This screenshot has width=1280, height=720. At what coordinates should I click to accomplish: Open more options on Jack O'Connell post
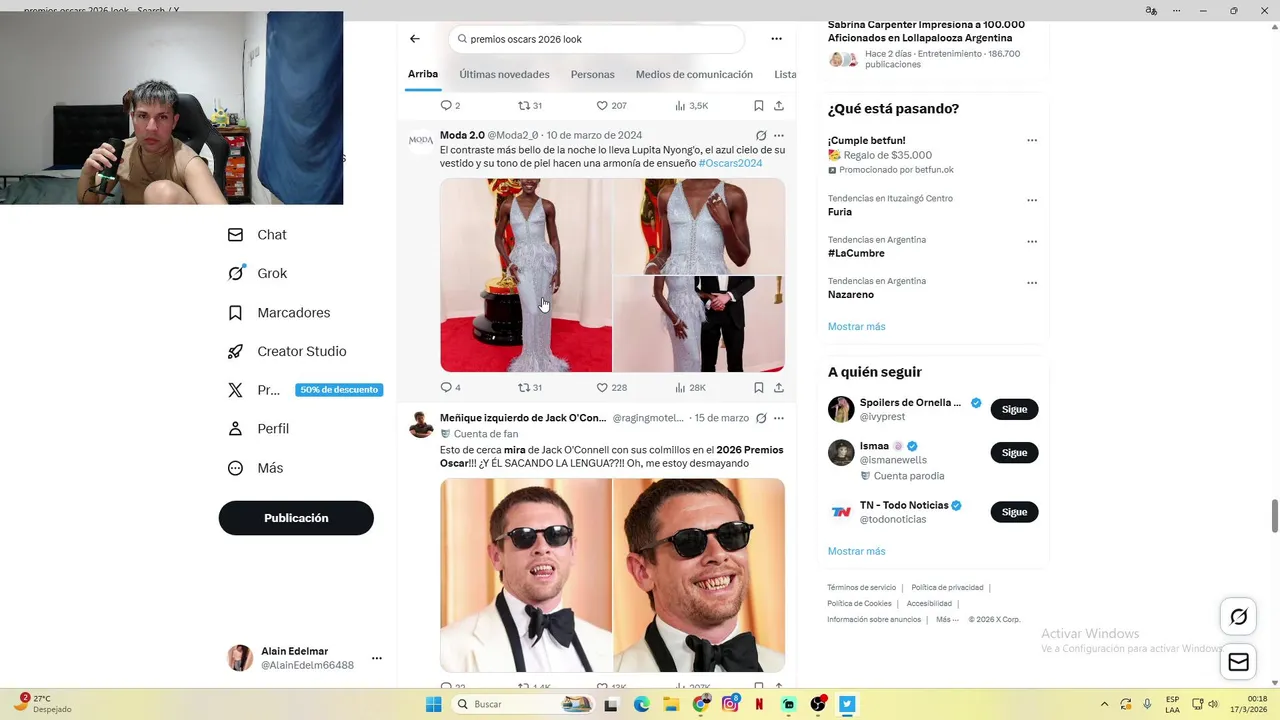click(779, 418)
